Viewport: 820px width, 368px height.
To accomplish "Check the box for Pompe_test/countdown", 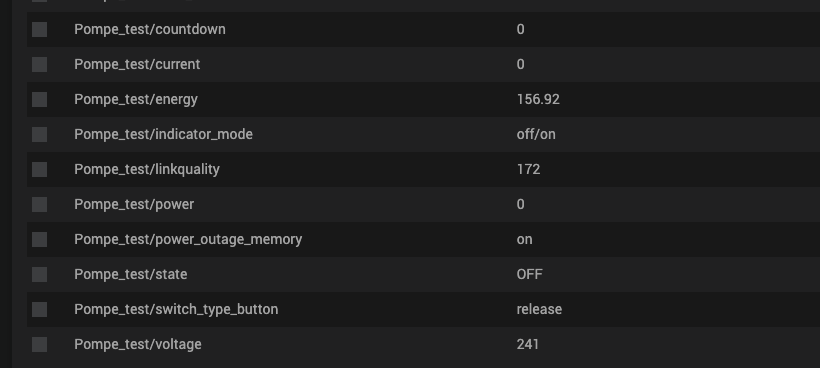I will point(39,29).
